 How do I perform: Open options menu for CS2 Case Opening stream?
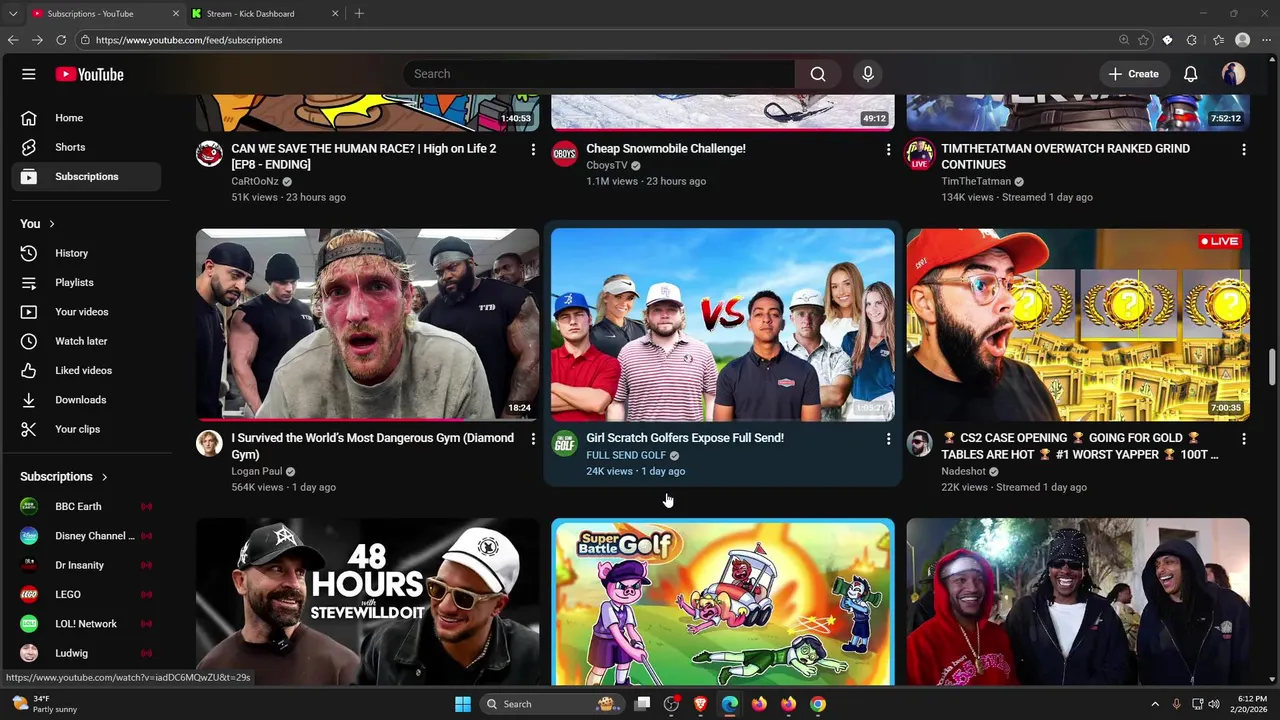pyautogui.click(x=1244, y=439)
